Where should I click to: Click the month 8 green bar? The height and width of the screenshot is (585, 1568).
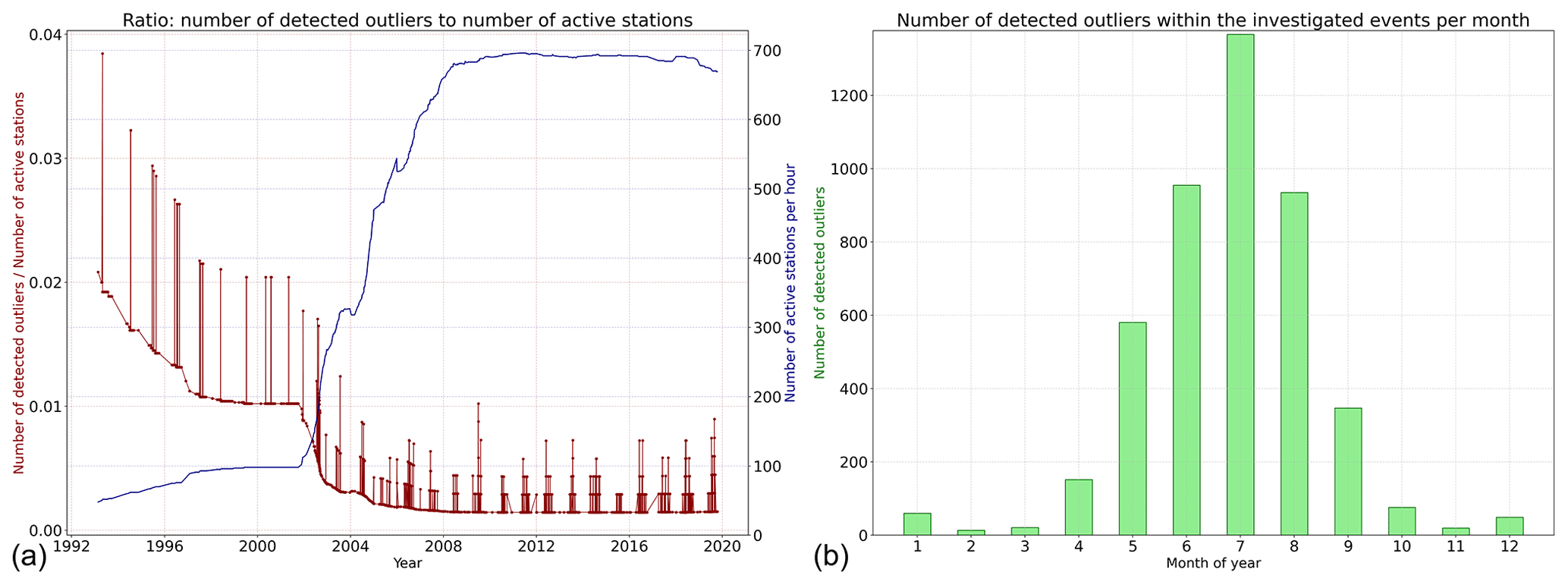[1293, 363]
